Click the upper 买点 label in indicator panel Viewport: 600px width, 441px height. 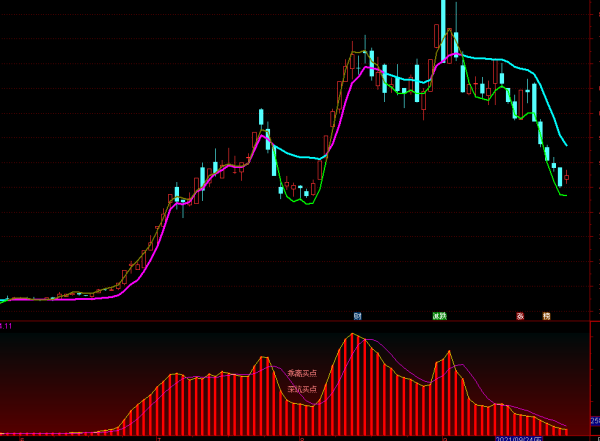pyautogui.click(x=301, y=374)
